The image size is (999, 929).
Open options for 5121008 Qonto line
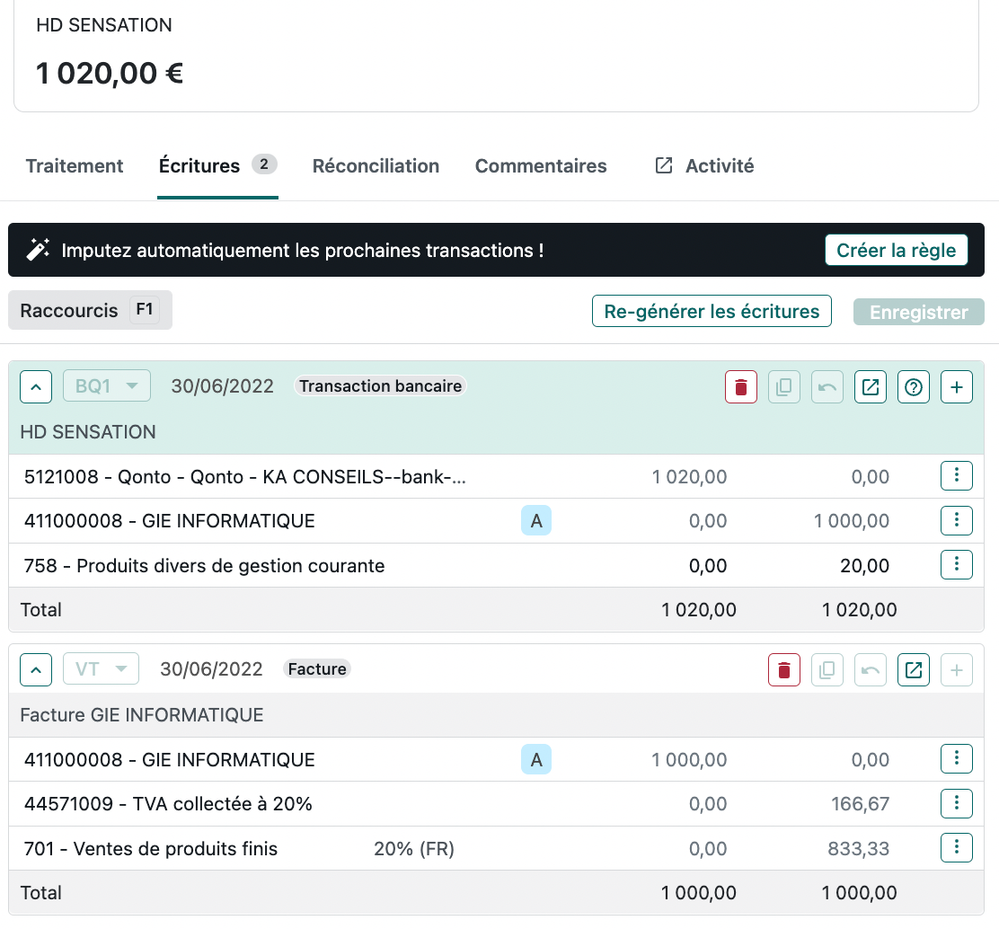coord(956,476)
